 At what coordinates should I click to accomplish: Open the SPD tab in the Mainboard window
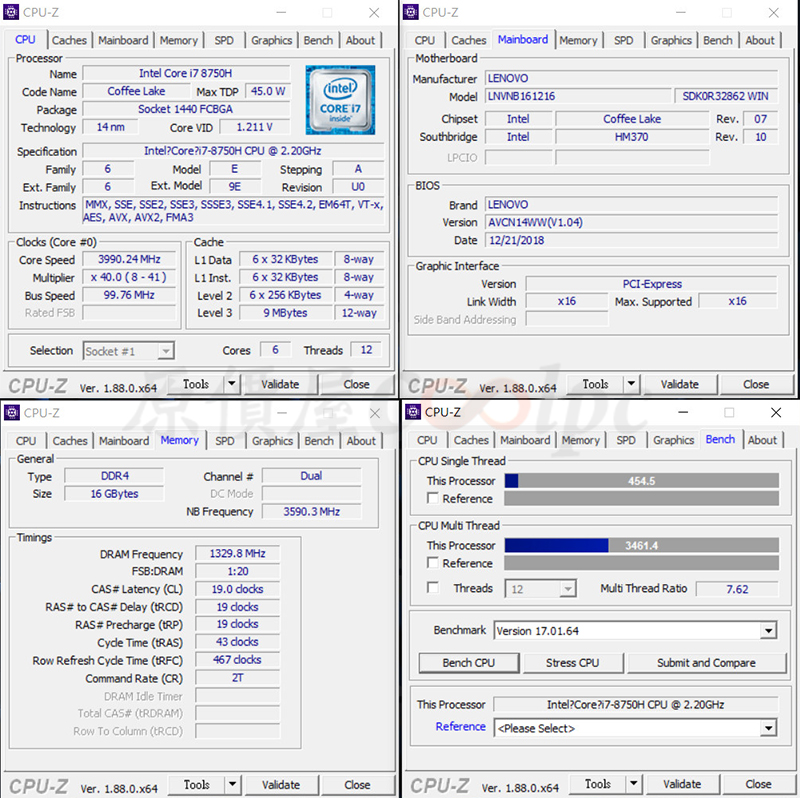tap(623, 40)
